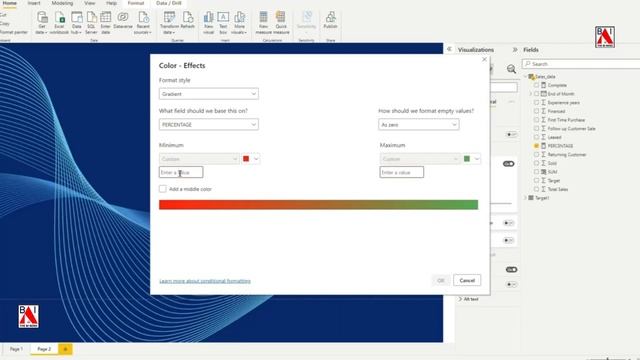Viewport: 640px width, 360px height.
Task: Tick the Complete field checkbox
Action: click(x=536, y=85)
